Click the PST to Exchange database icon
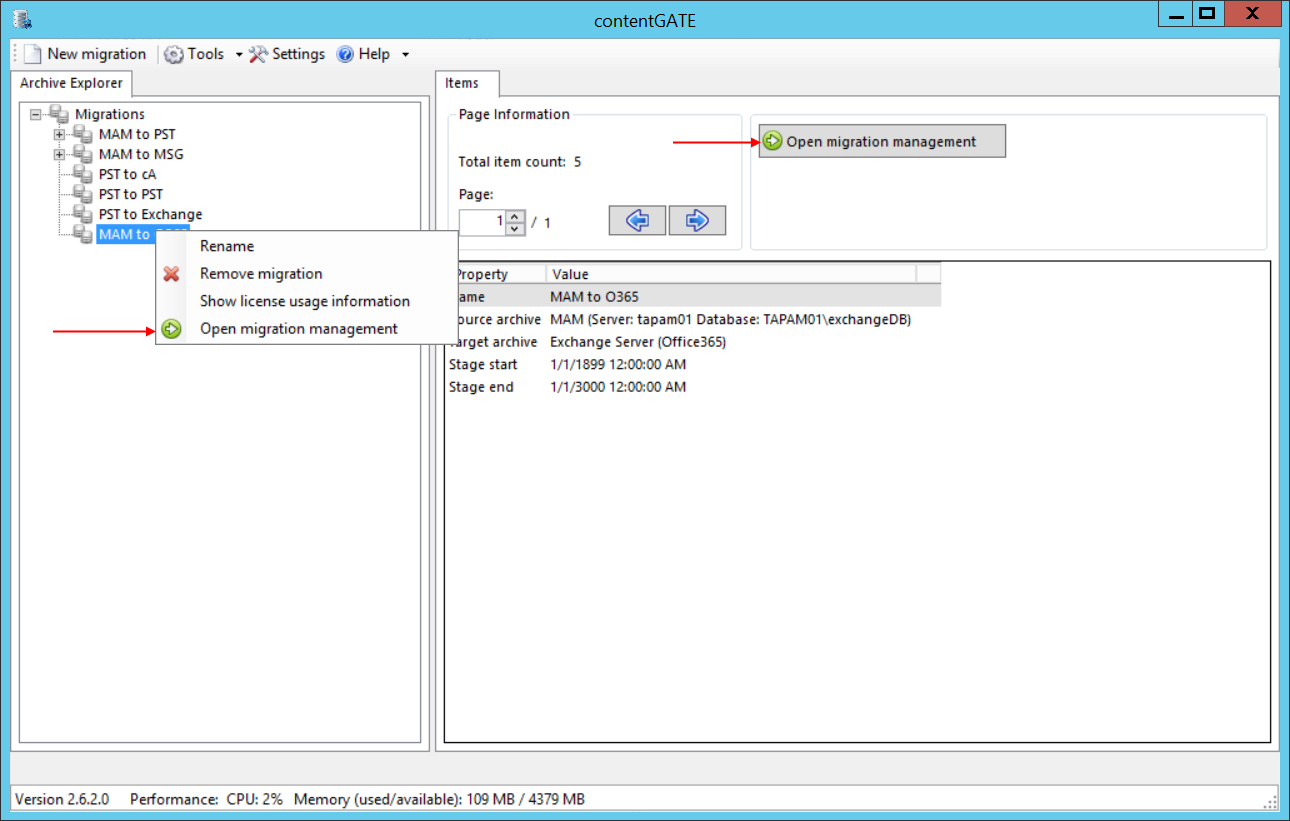This screenshot has width=1290, height=821. tap(83, 214)
